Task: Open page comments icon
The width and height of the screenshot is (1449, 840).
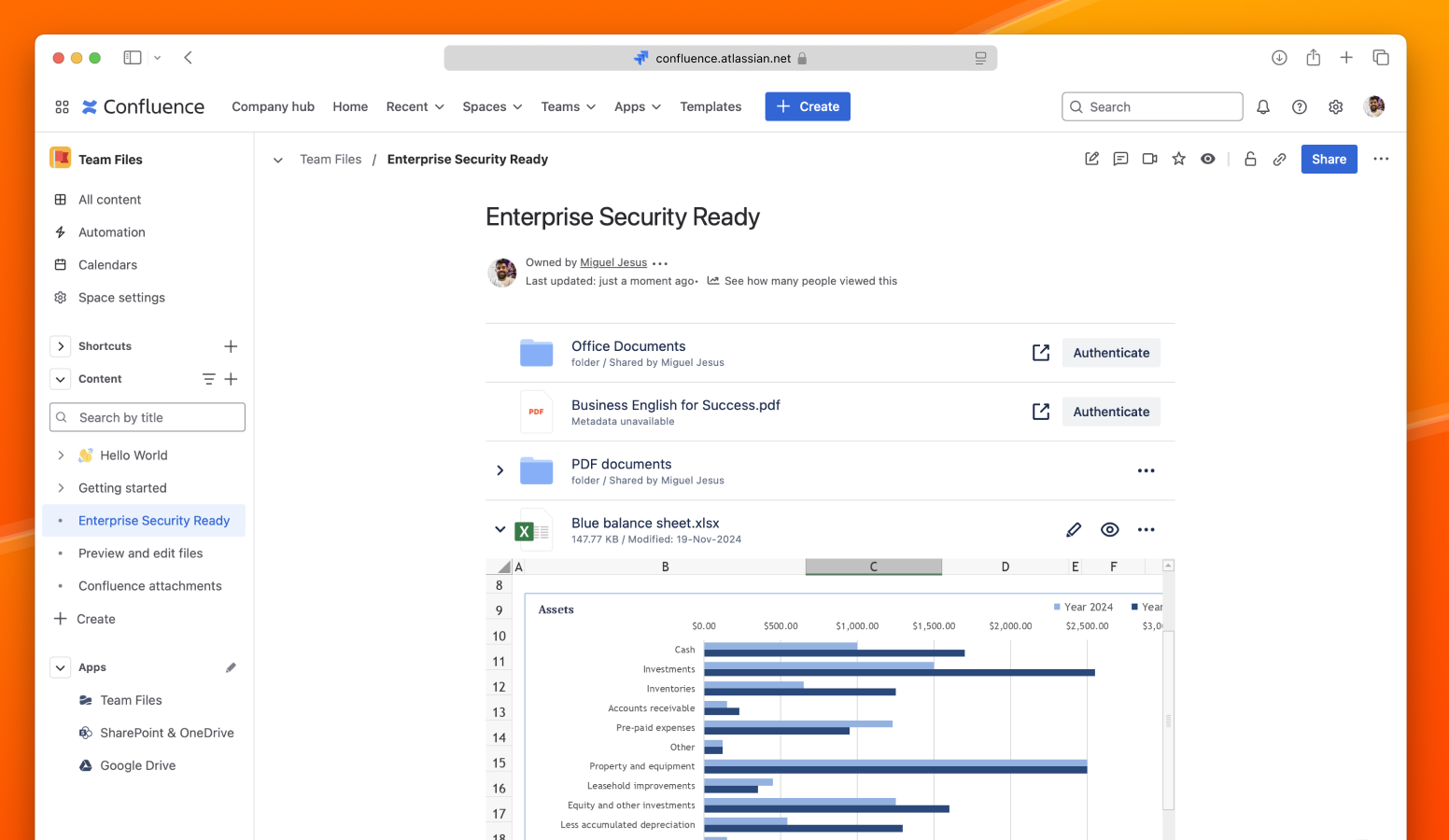Action: (1120, 159)
